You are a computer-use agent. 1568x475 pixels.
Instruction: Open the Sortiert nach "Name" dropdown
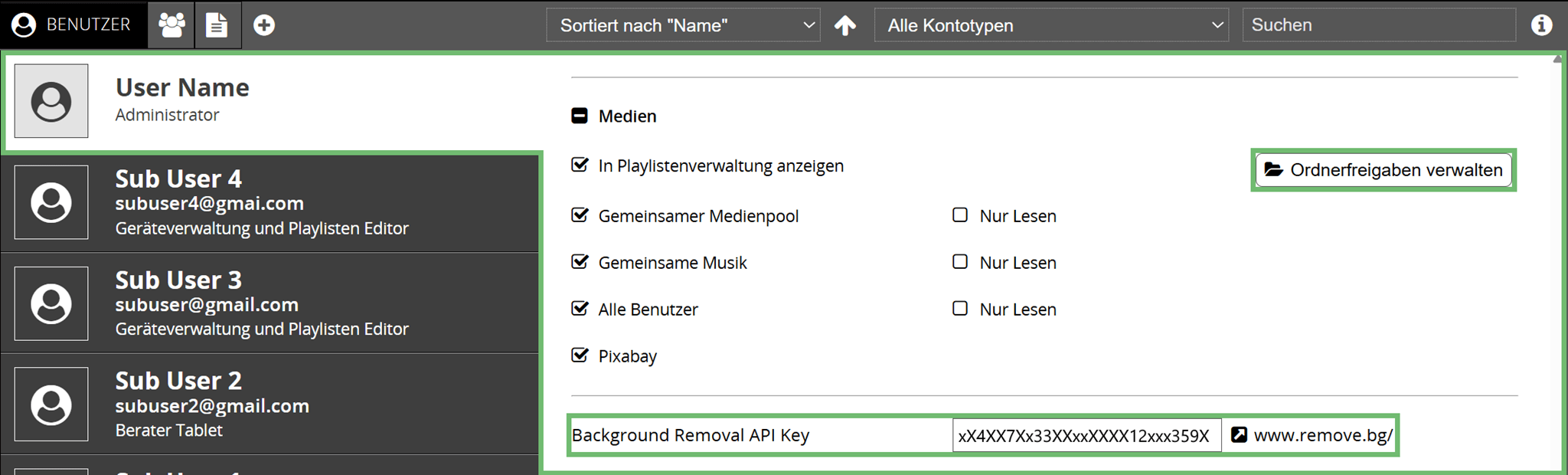(x=683, y=25)
